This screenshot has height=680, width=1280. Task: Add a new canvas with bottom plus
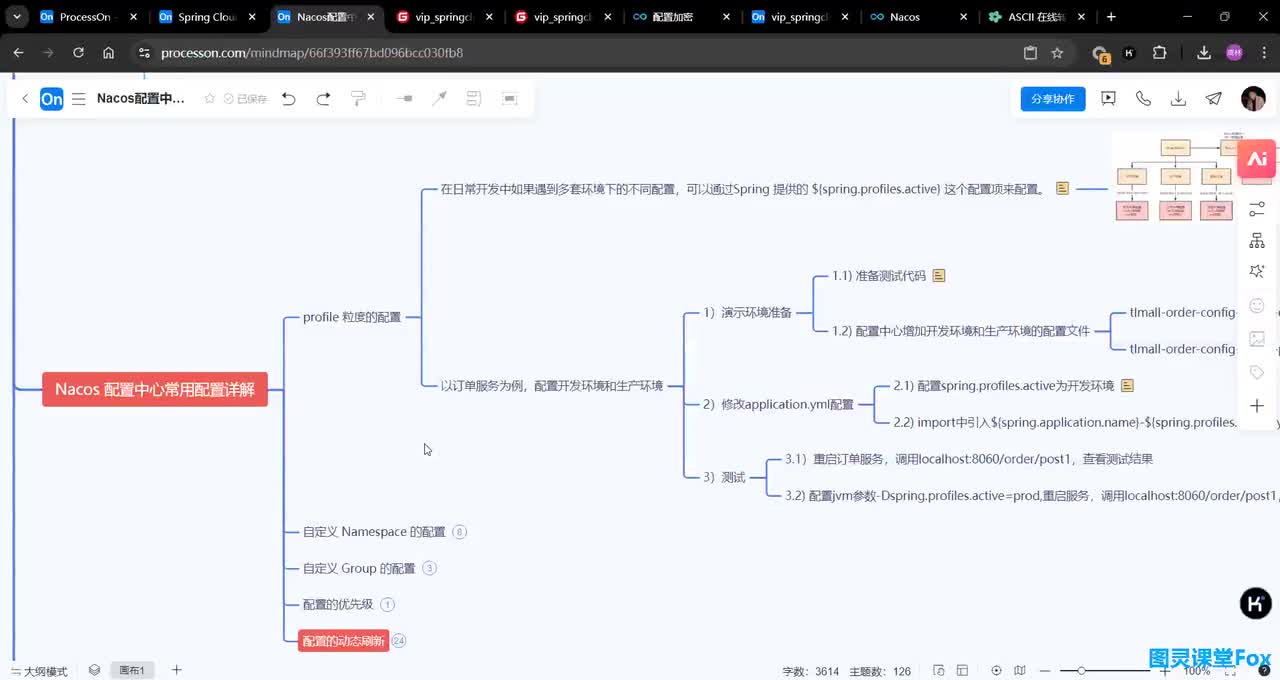[176, 670]
